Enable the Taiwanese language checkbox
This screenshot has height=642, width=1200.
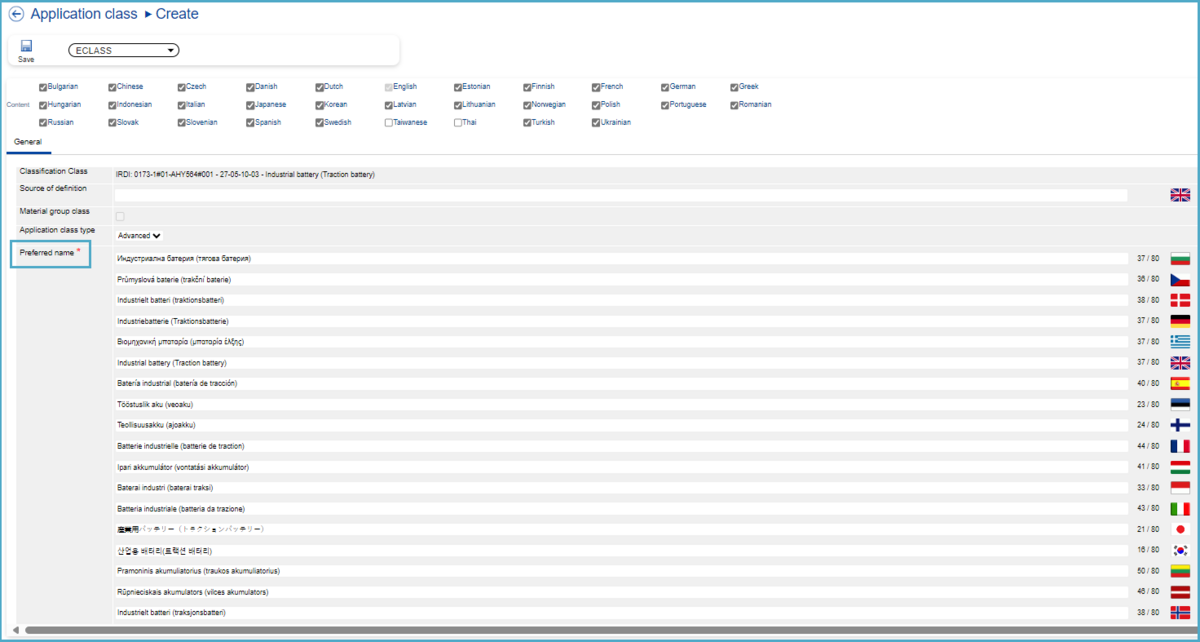389,123
